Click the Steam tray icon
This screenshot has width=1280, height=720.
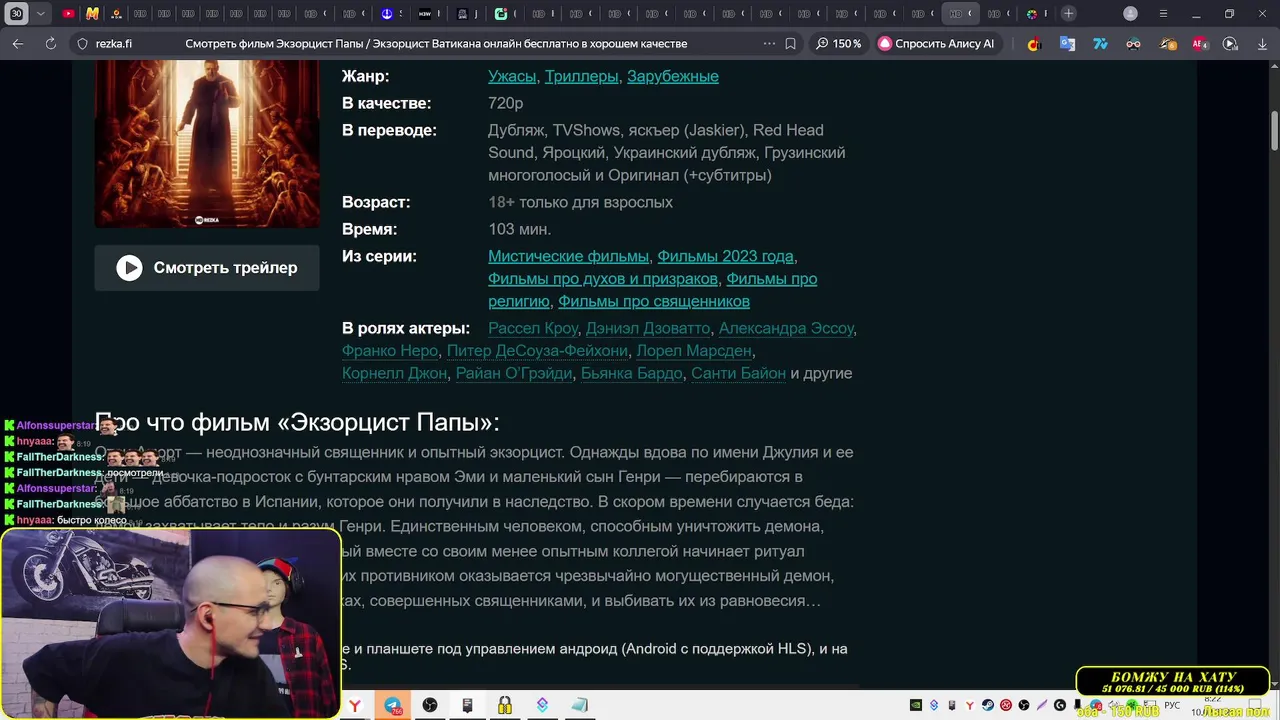tap(988, 705)
